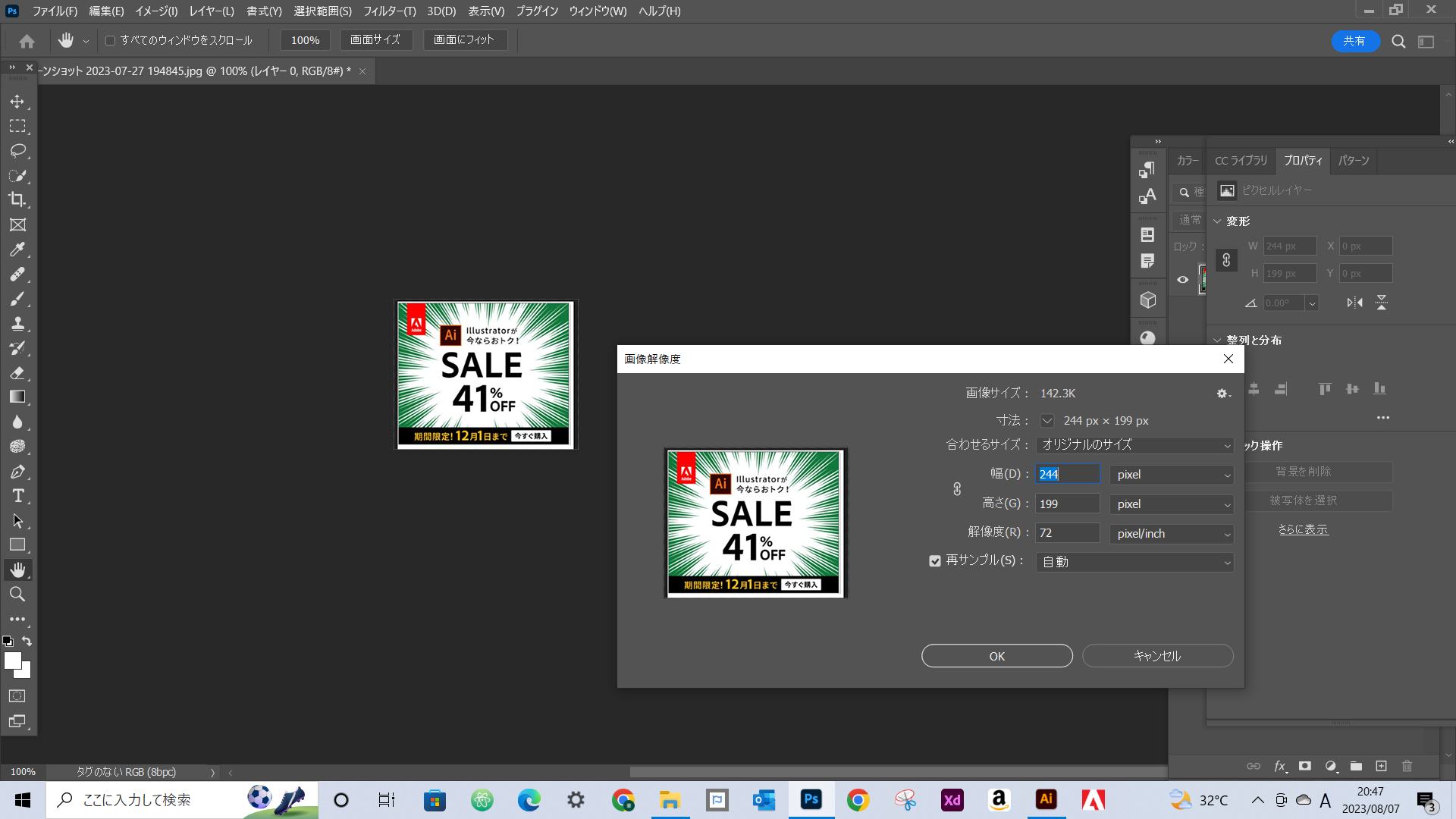Click the foreground color swatch

12,661
